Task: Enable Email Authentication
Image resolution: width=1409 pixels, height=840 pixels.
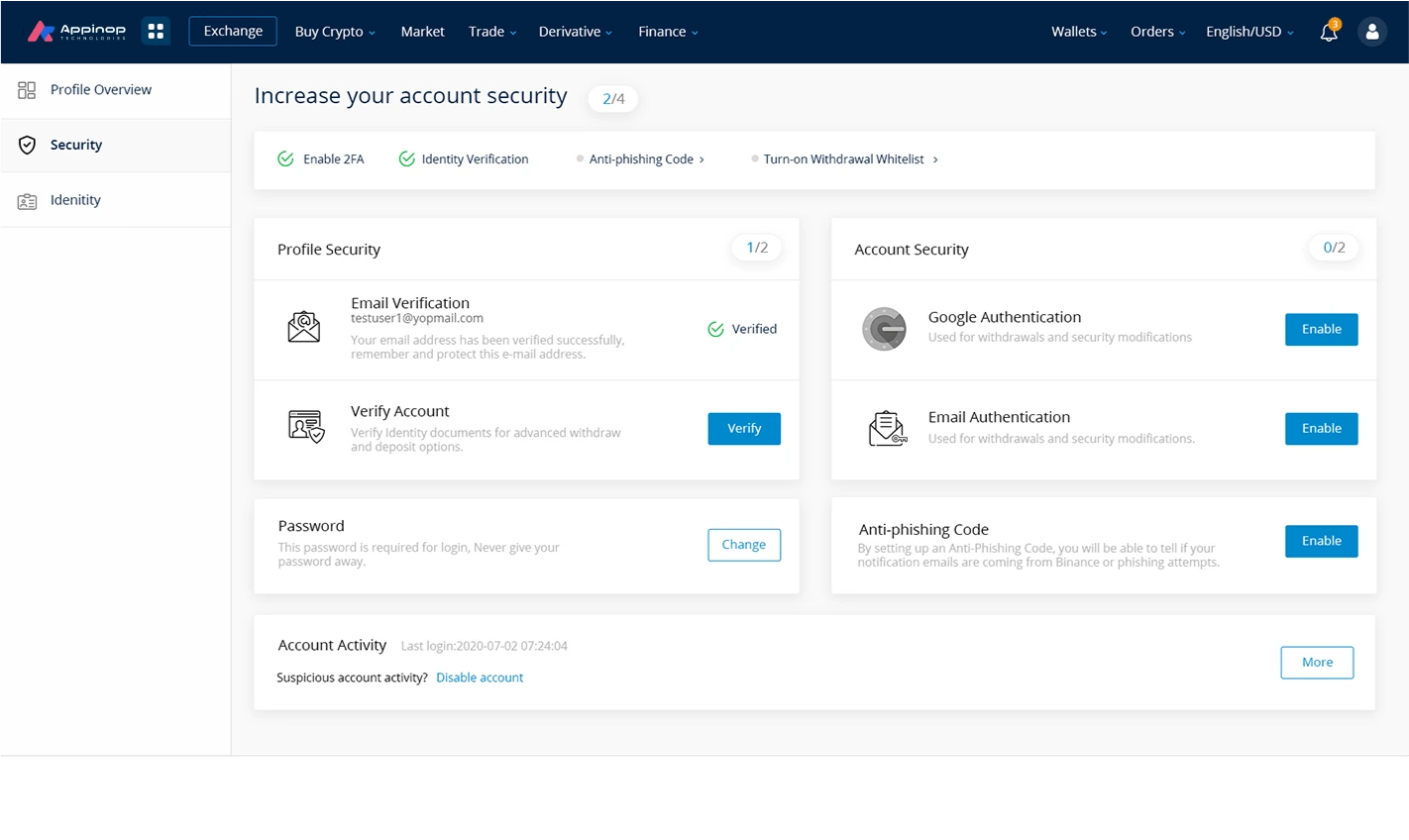Action: [x=1321, y=428]
